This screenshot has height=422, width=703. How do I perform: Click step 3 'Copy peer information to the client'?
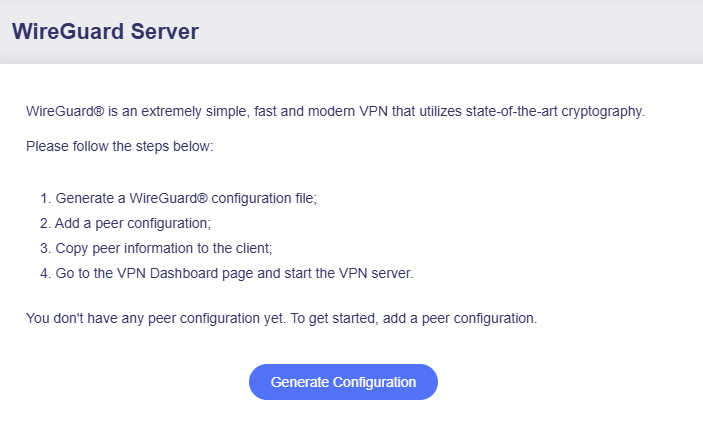[156, 248]
